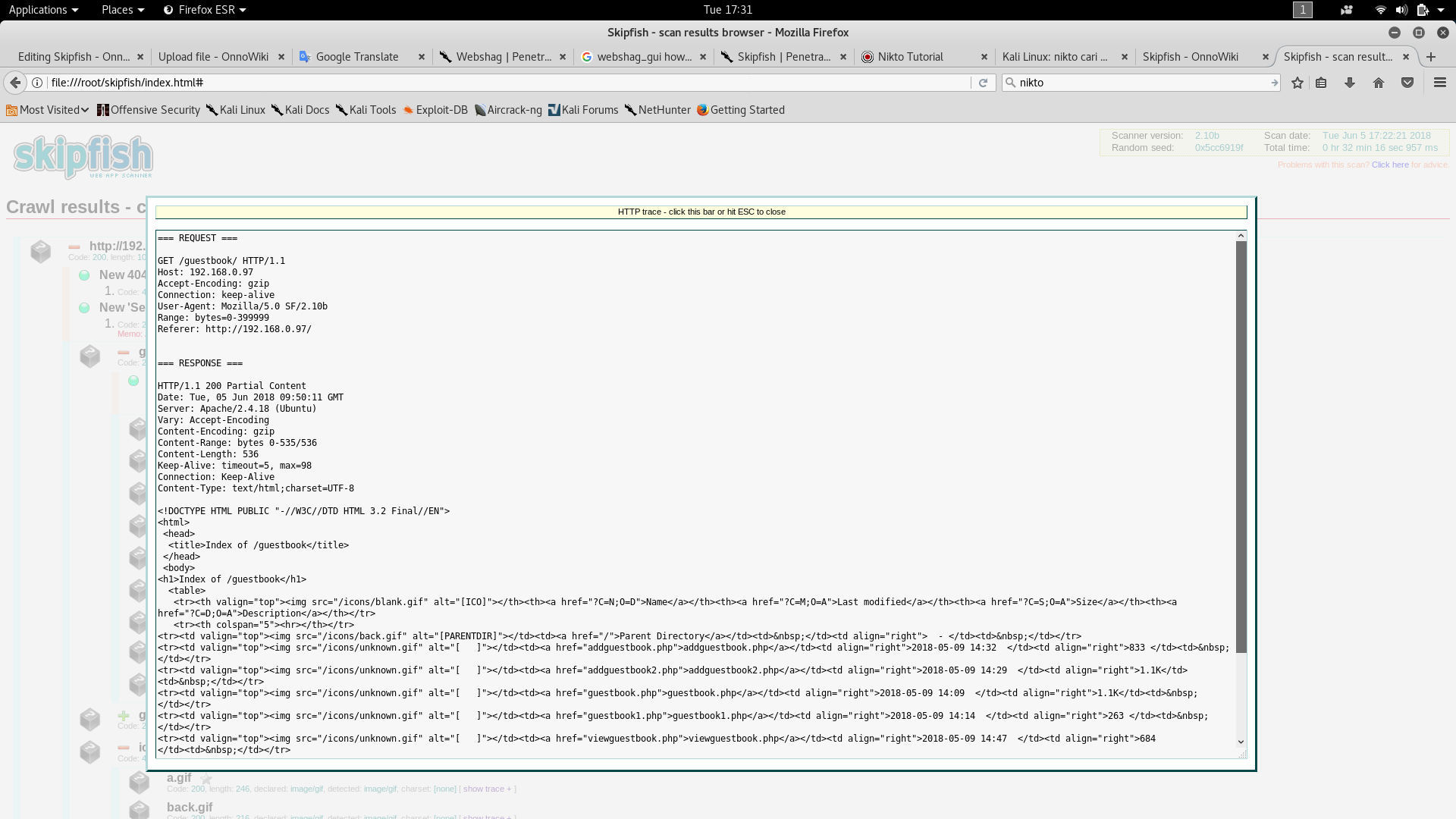Switch to webshag_gui how... tab
Screen dimensions: 1456x819
tap(637, 57)
